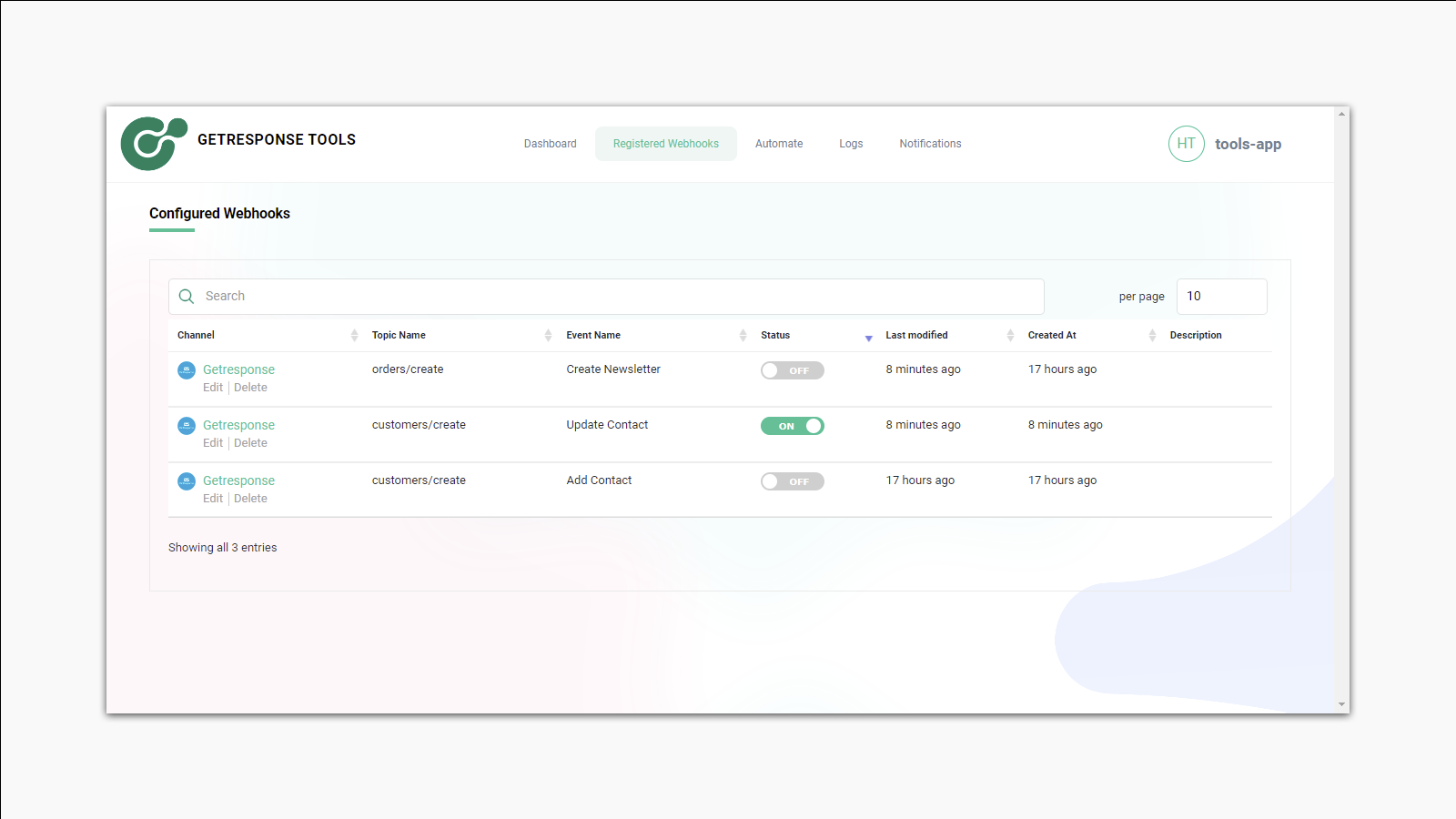Click the per page value field
The height and width of the screenshot is (819, 1456).
1221,296
